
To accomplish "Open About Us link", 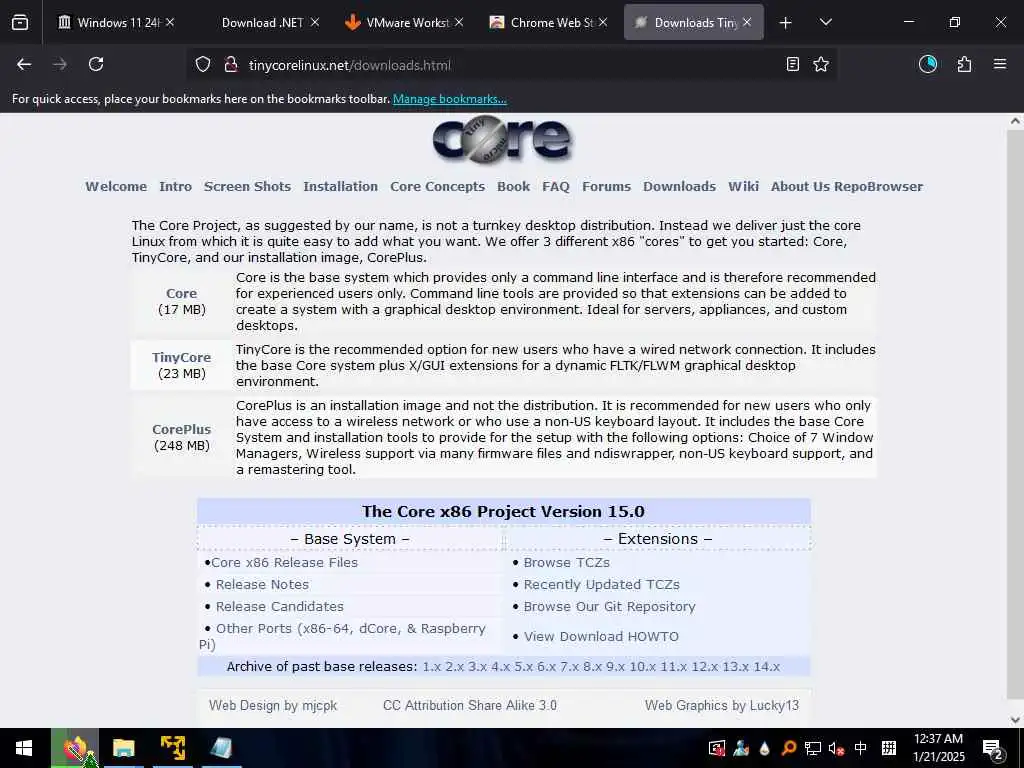I will 800,187.
